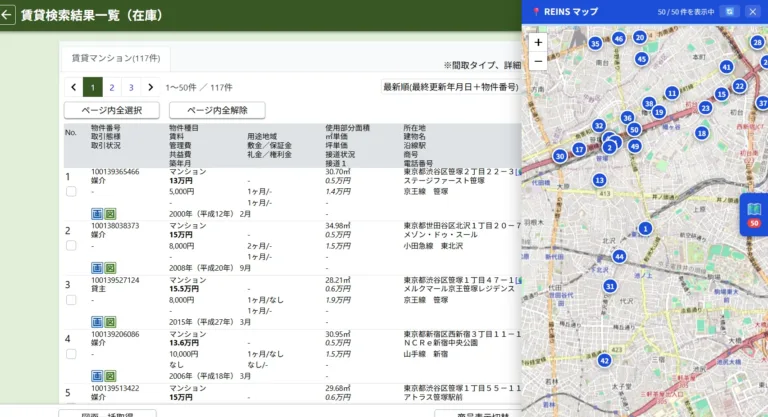
Task: Check the box for listing No. 1
Action: [x=71, y=192]
